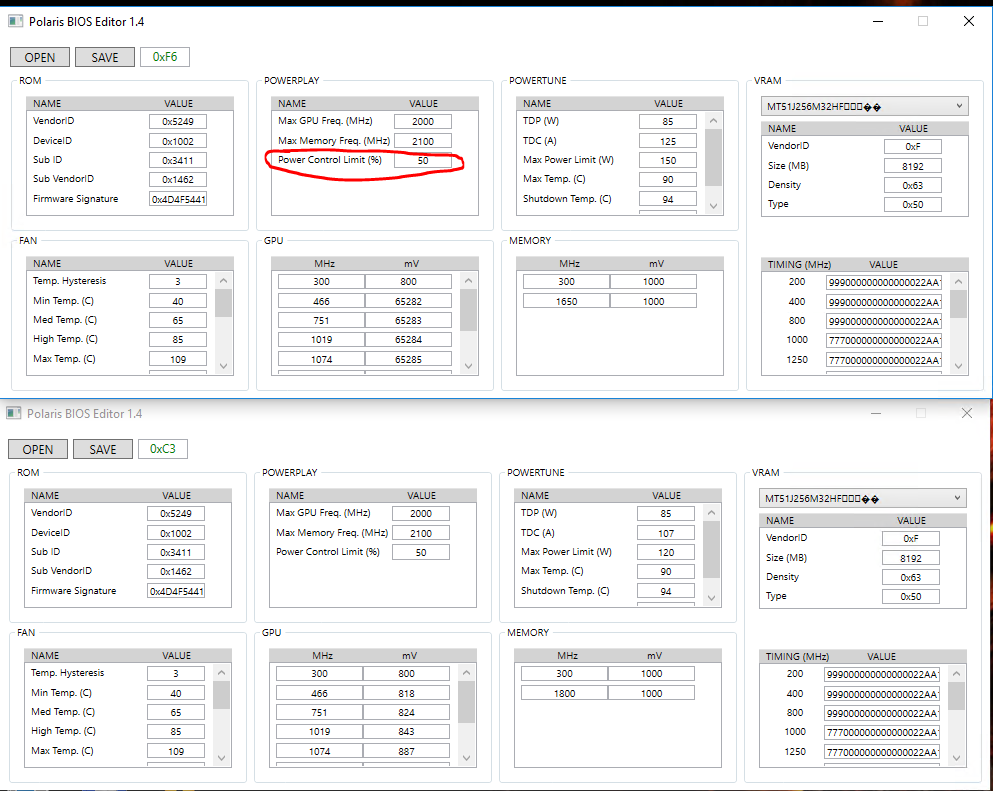Click FAN list scroll down arrow, top window

pyautogui.click(x=224, y=366)
